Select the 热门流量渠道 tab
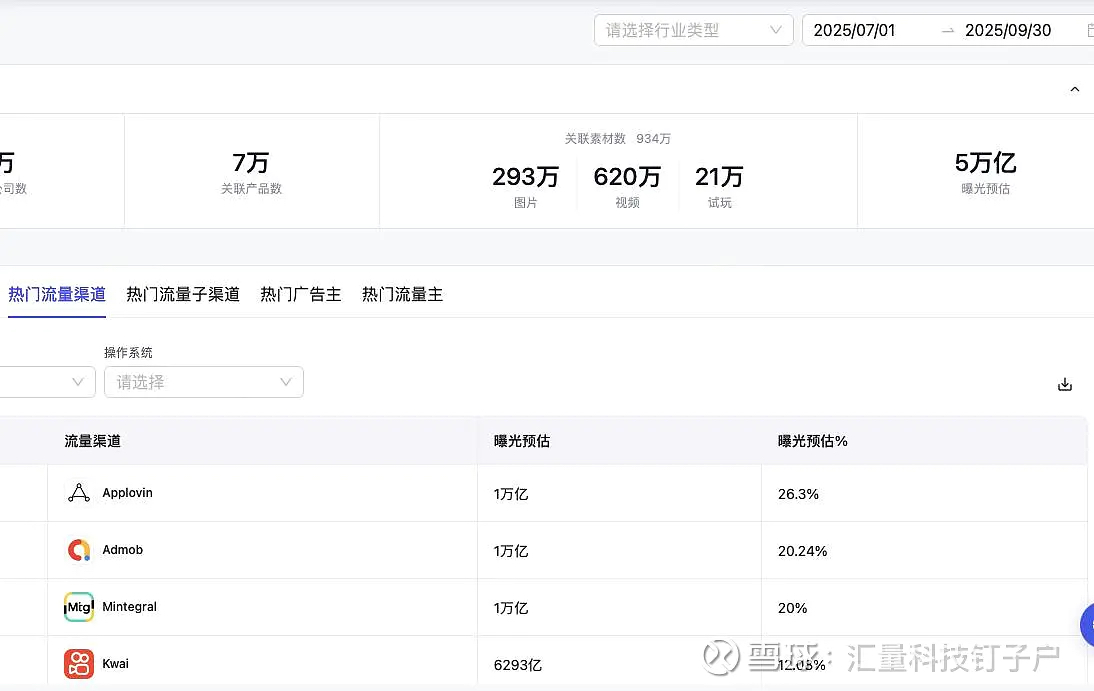Screen dimensions: 1094x691 tap(57, 295)
